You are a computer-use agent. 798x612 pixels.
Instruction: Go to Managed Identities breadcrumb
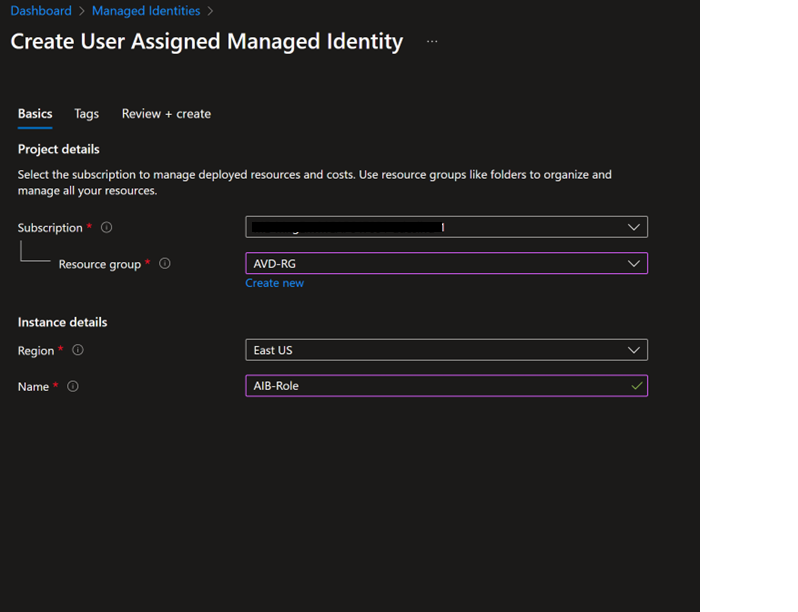click(x=146, y=11)
